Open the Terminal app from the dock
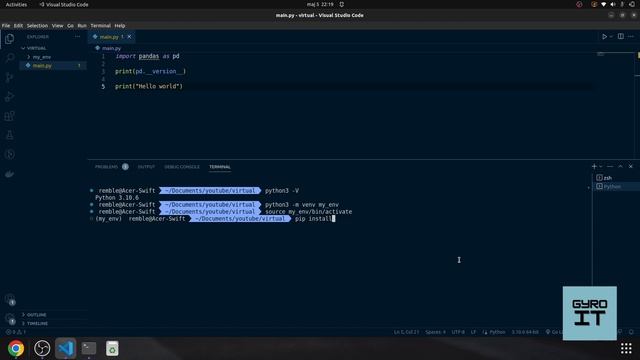640x360 pixels. click(89, 349)
